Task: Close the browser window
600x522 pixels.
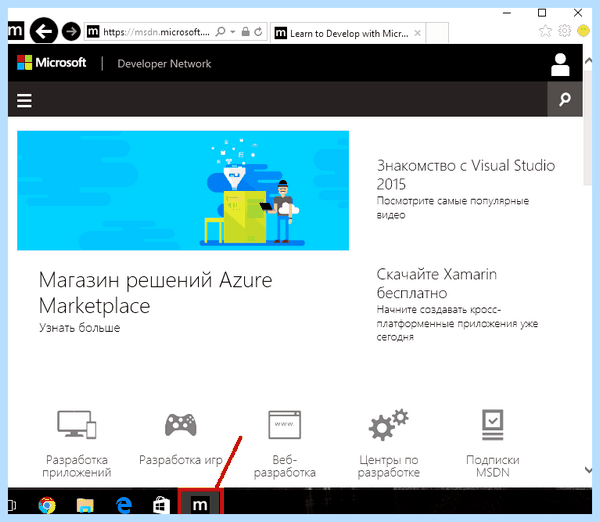Action: pyautogui.click(x=578, y=13)
